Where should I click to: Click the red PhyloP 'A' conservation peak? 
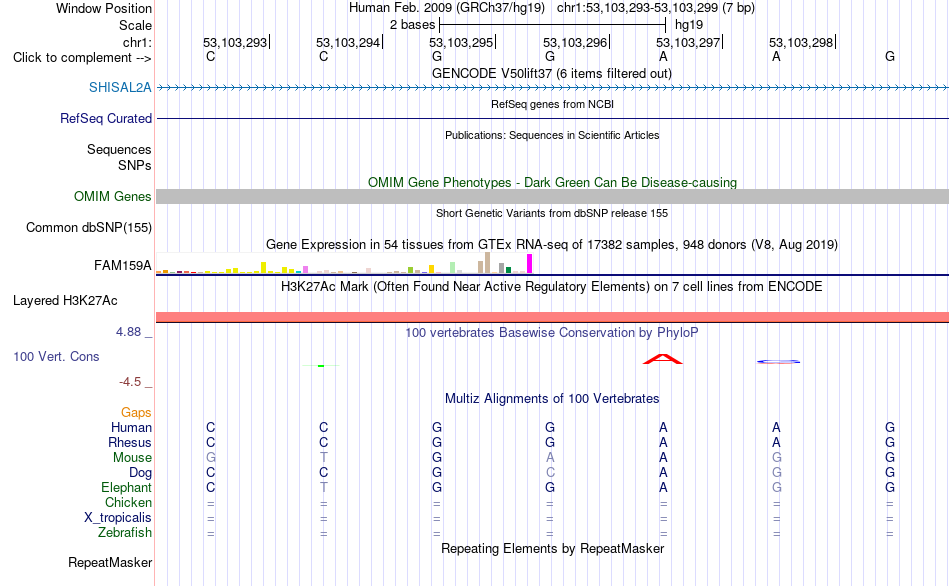point(663,359)
